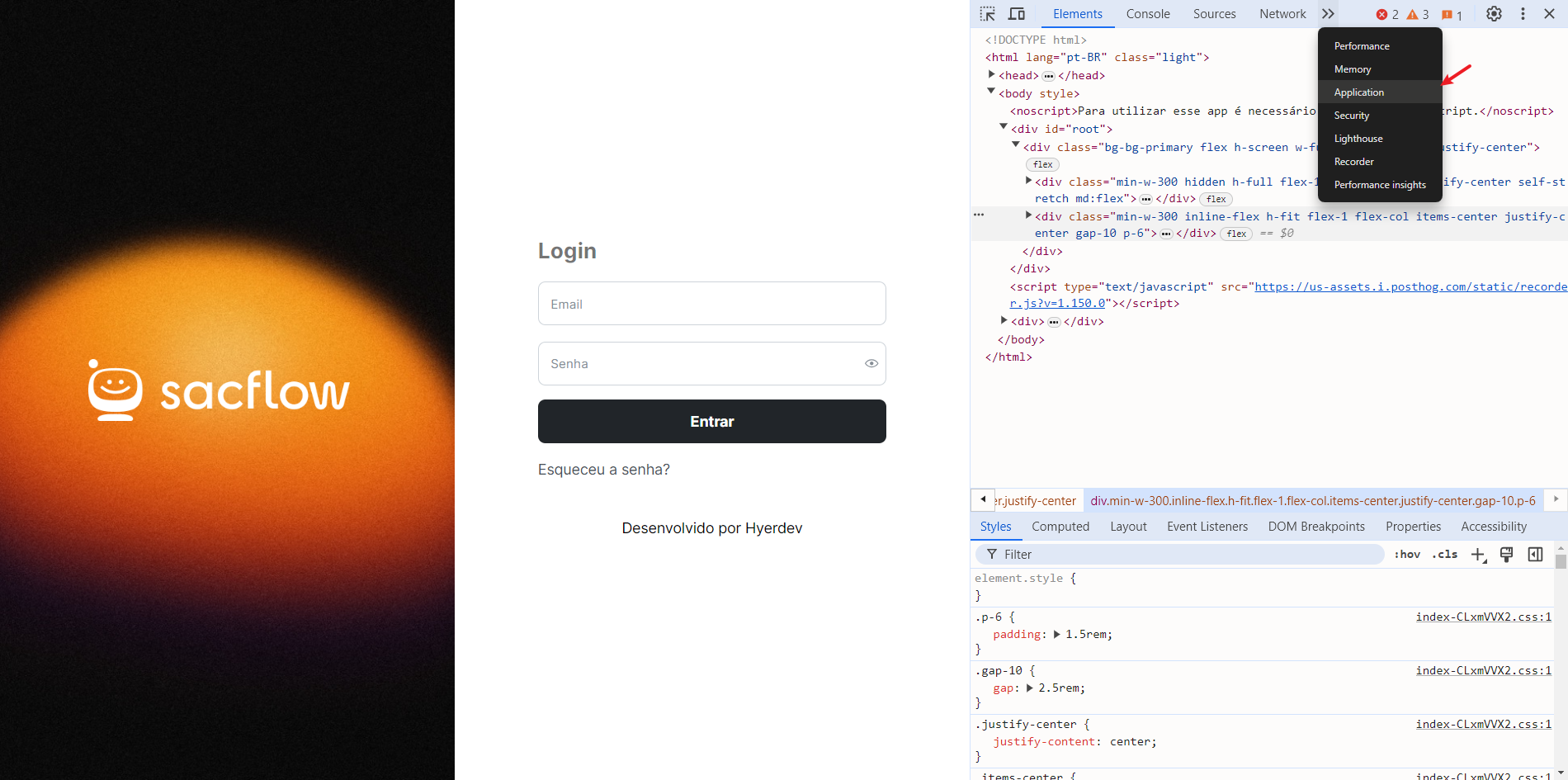
Task: Toggle the device toolbar icon
Action: click(x=1017, y=14)
